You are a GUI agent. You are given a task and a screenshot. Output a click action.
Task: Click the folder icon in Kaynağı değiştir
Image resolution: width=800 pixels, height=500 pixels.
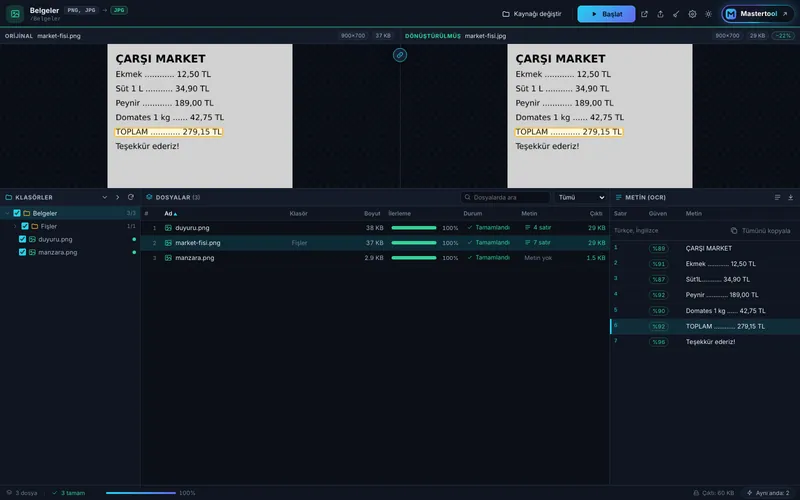click(x=506, y=14)
